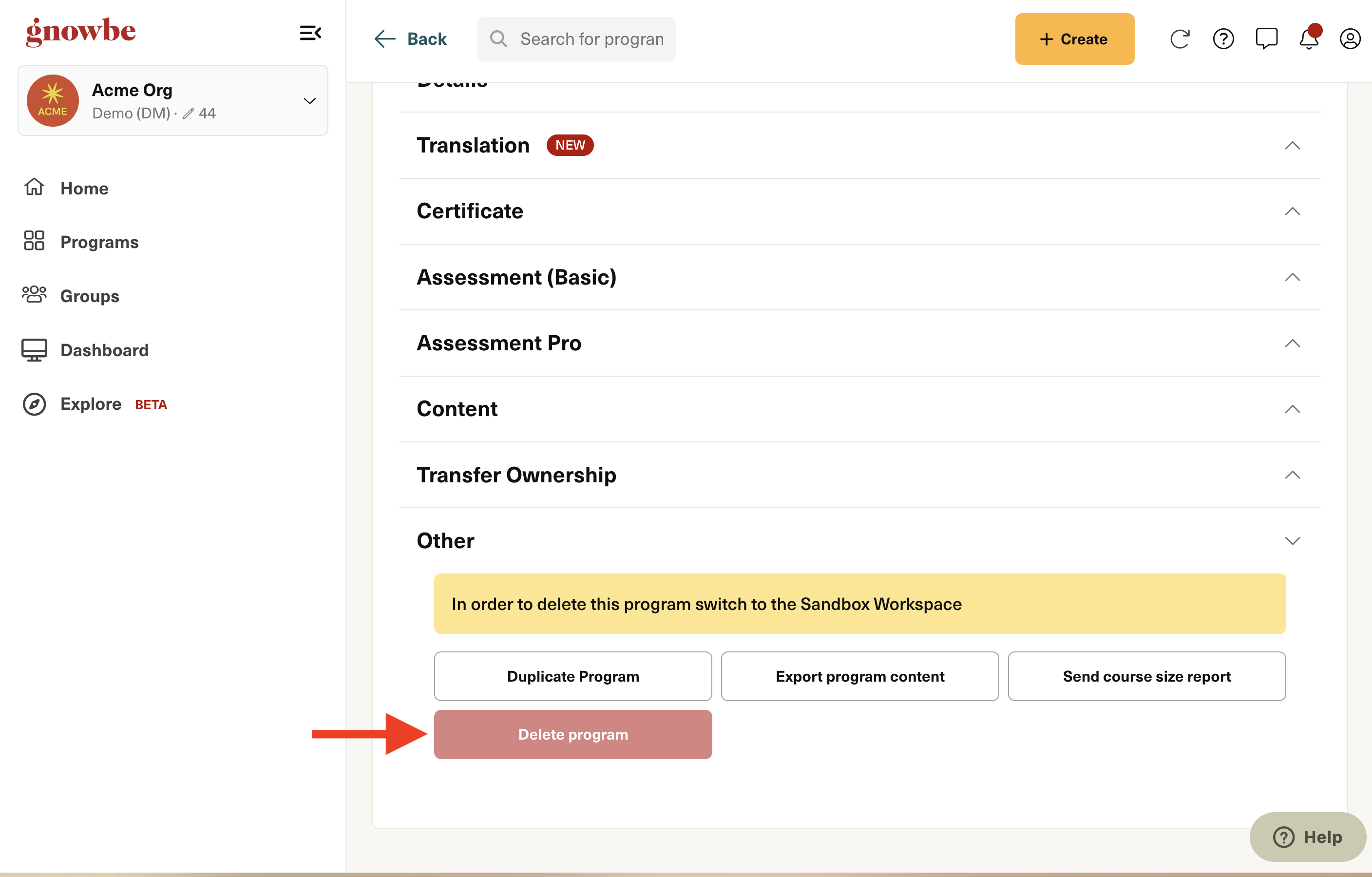
Task: Open the help question mark icon in header
Action: 1223,39
